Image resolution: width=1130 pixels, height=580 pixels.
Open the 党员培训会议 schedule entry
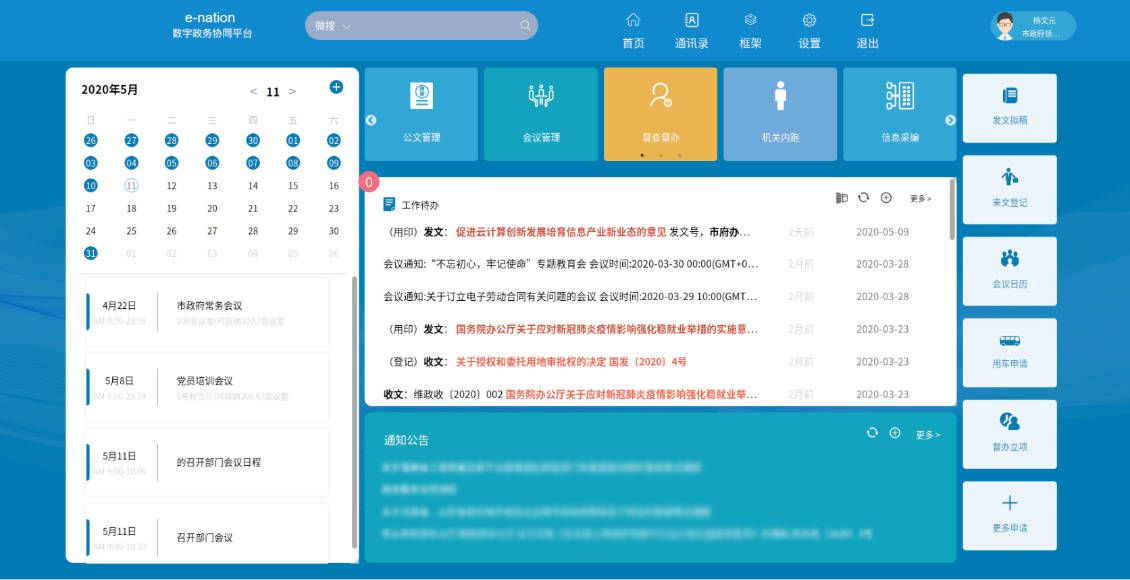[x=205, y=381]
